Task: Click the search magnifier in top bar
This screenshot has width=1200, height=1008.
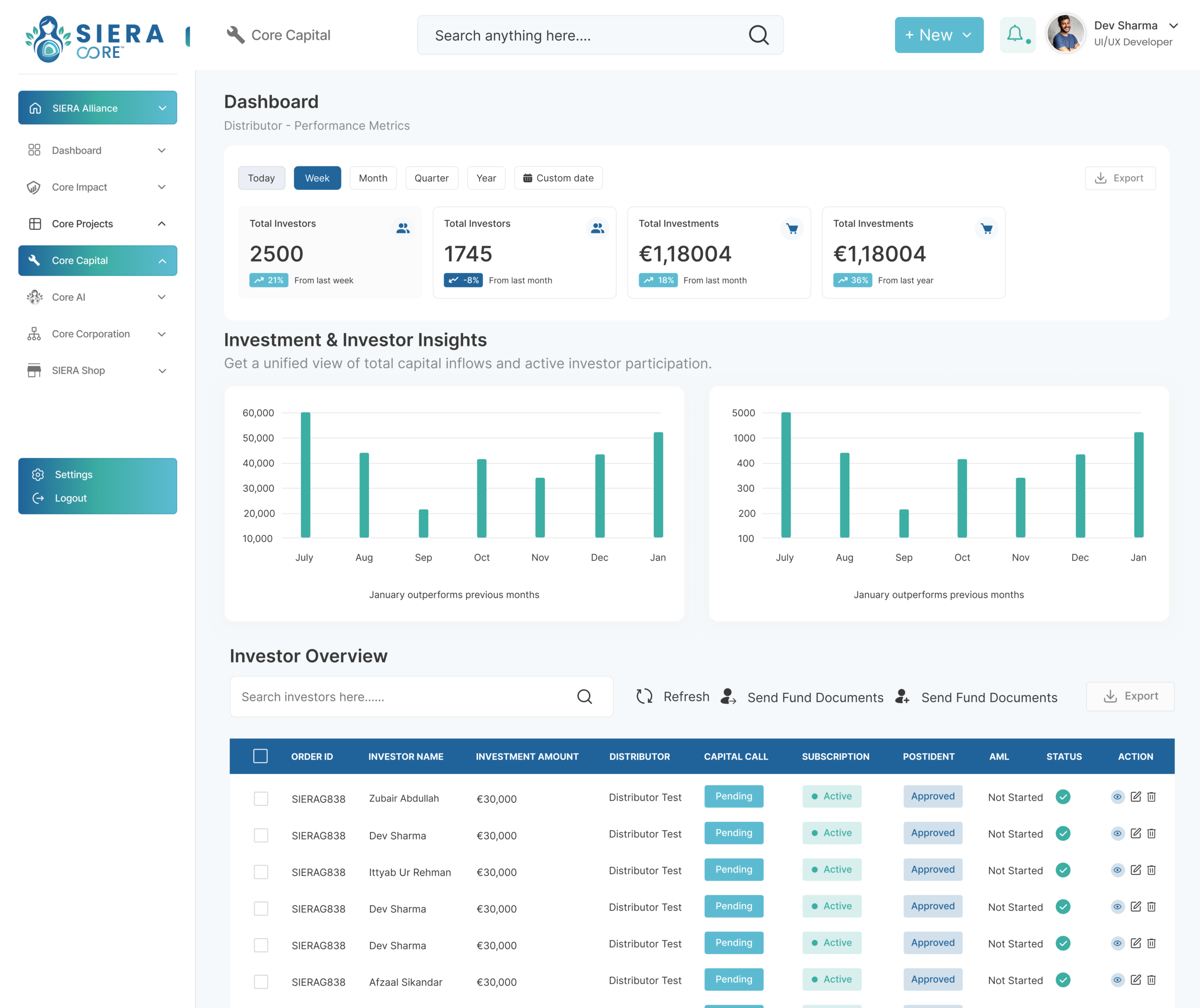Action: [758, 35]
